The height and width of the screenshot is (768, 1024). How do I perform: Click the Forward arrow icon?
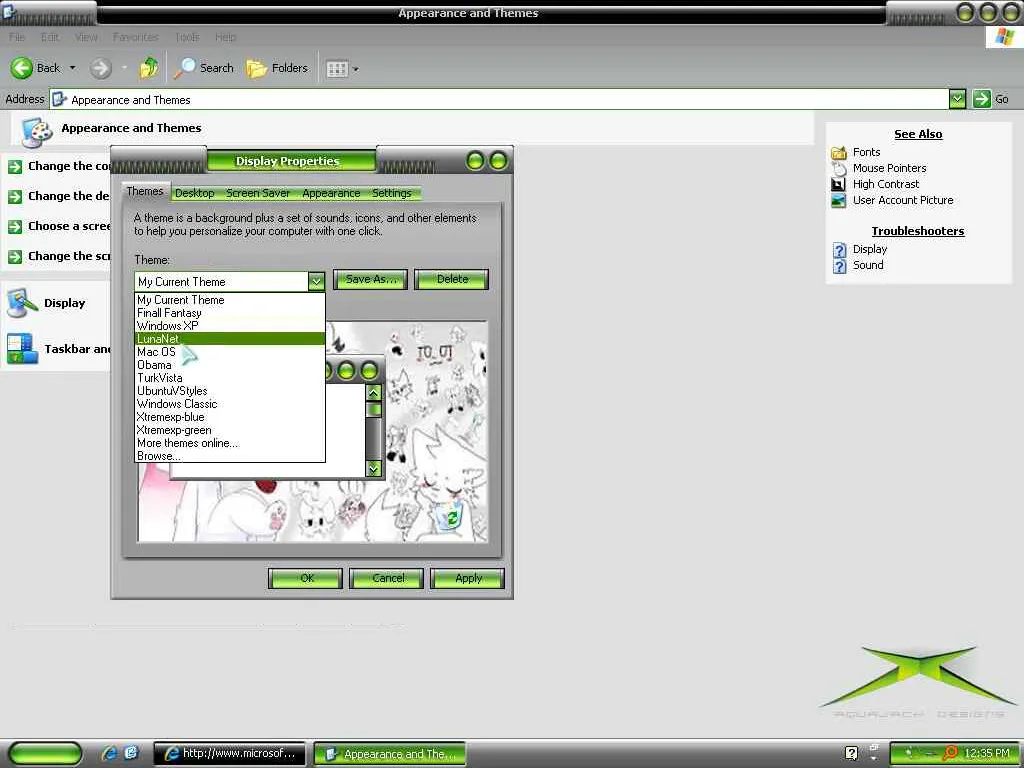[101, 68]
